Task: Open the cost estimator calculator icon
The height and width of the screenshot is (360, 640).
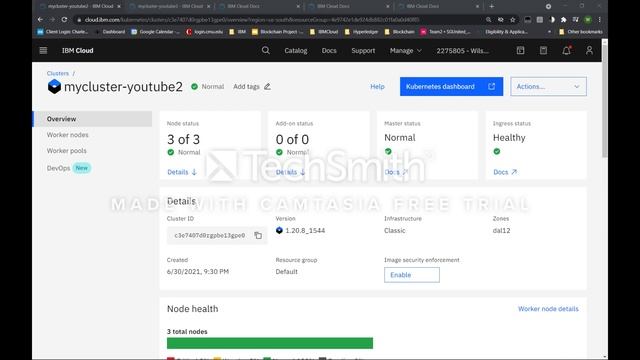Action: coord(543,50)
